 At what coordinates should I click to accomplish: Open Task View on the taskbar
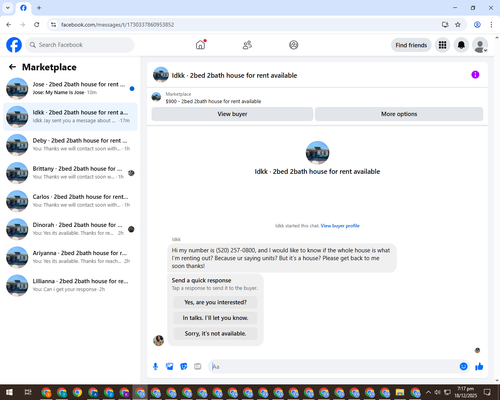(28, 392)
